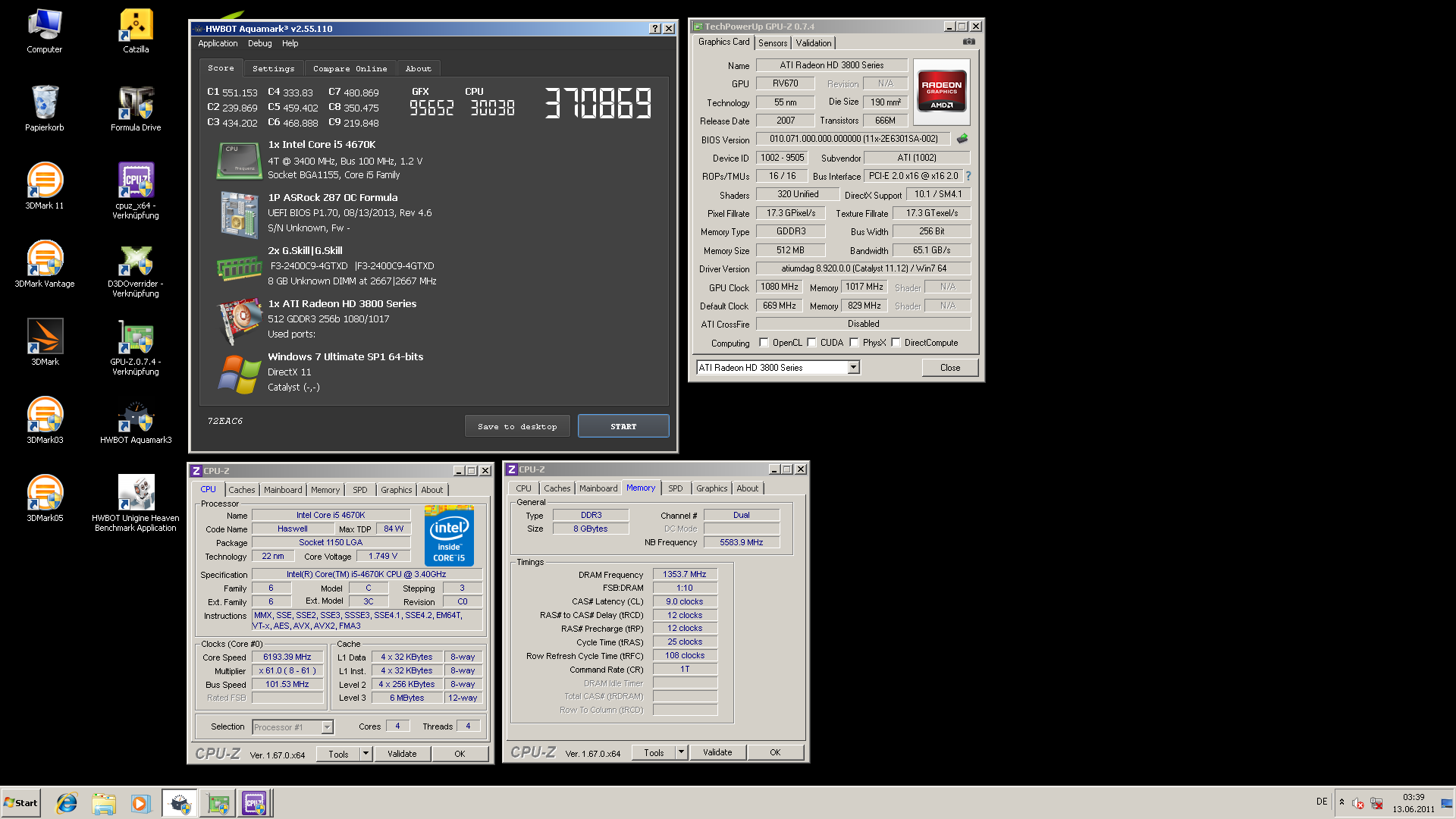
Task: Open the Debug menu in Aquamark
Action: click(x=259, y=44)
